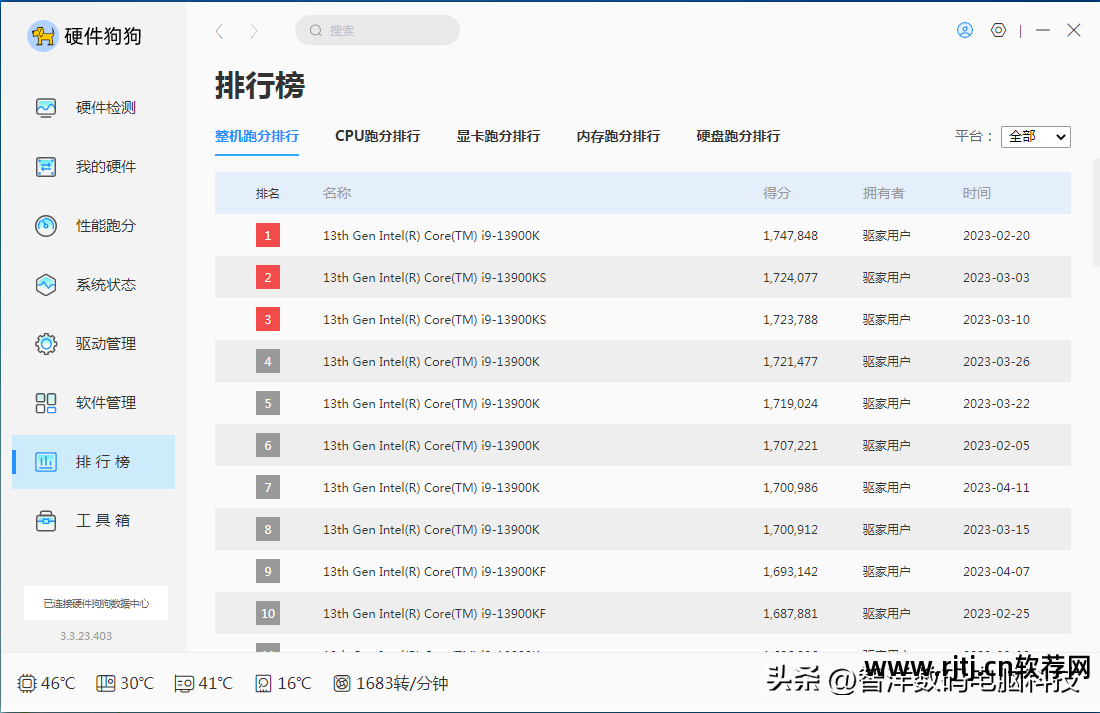Click the CPU temperature 46°C icon

tap(27, 683)
